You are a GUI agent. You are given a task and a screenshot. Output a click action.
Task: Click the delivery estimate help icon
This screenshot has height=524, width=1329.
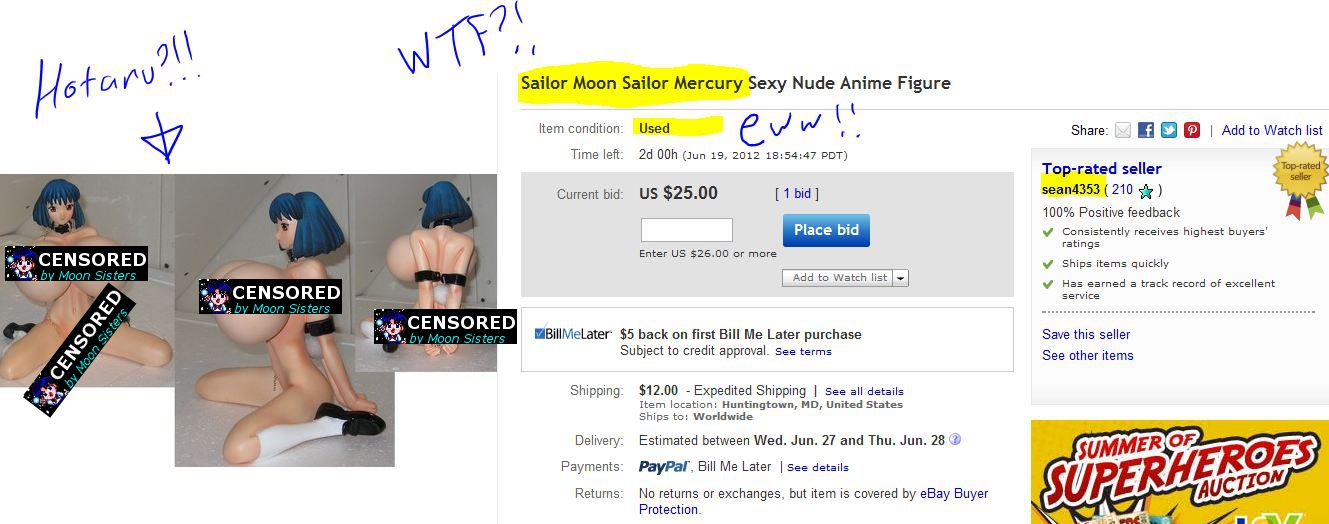click(955, 439)
